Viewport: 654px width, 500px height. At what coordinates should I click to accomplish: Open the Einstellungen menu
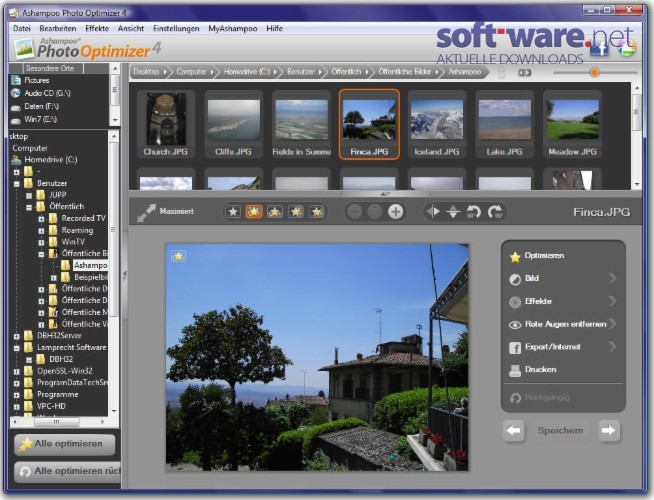click(176, 28)
